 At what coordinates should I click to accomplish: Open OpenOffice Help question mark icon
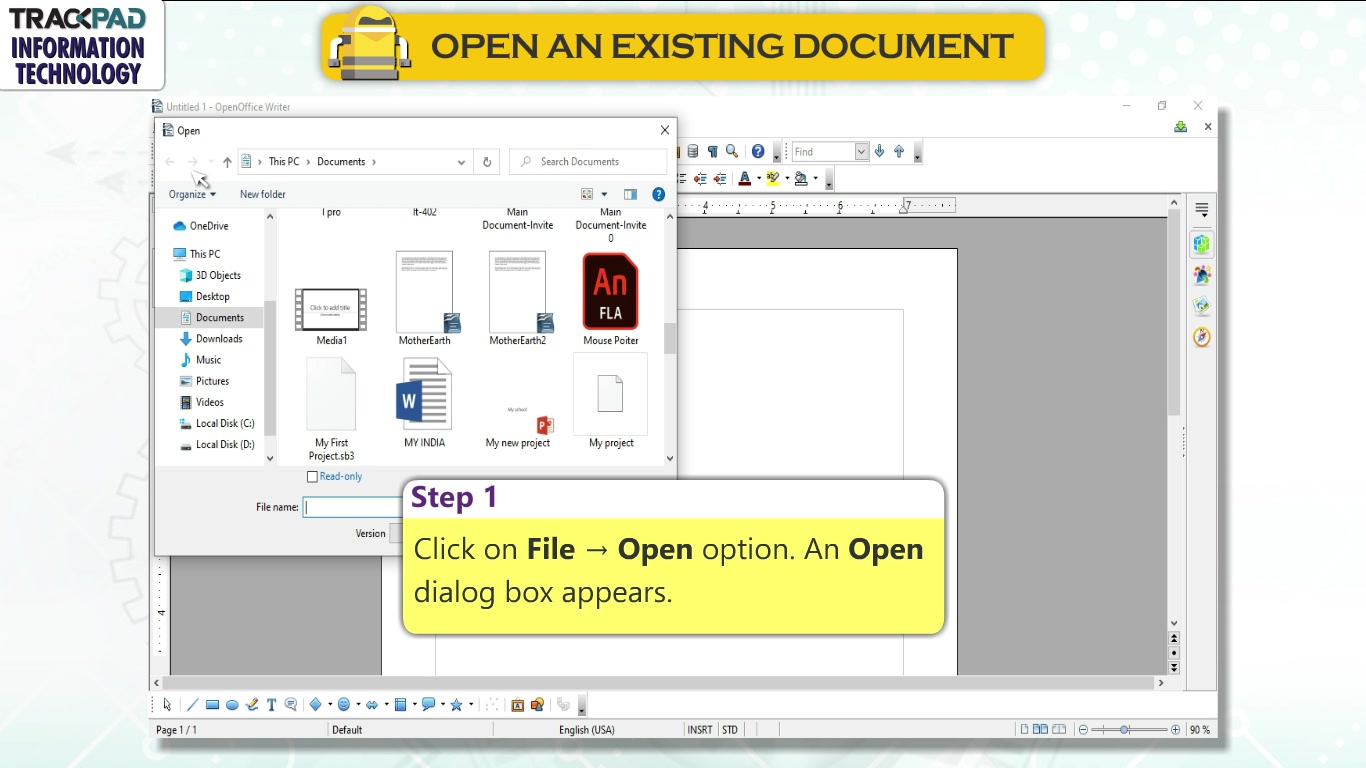coord(758,152)
